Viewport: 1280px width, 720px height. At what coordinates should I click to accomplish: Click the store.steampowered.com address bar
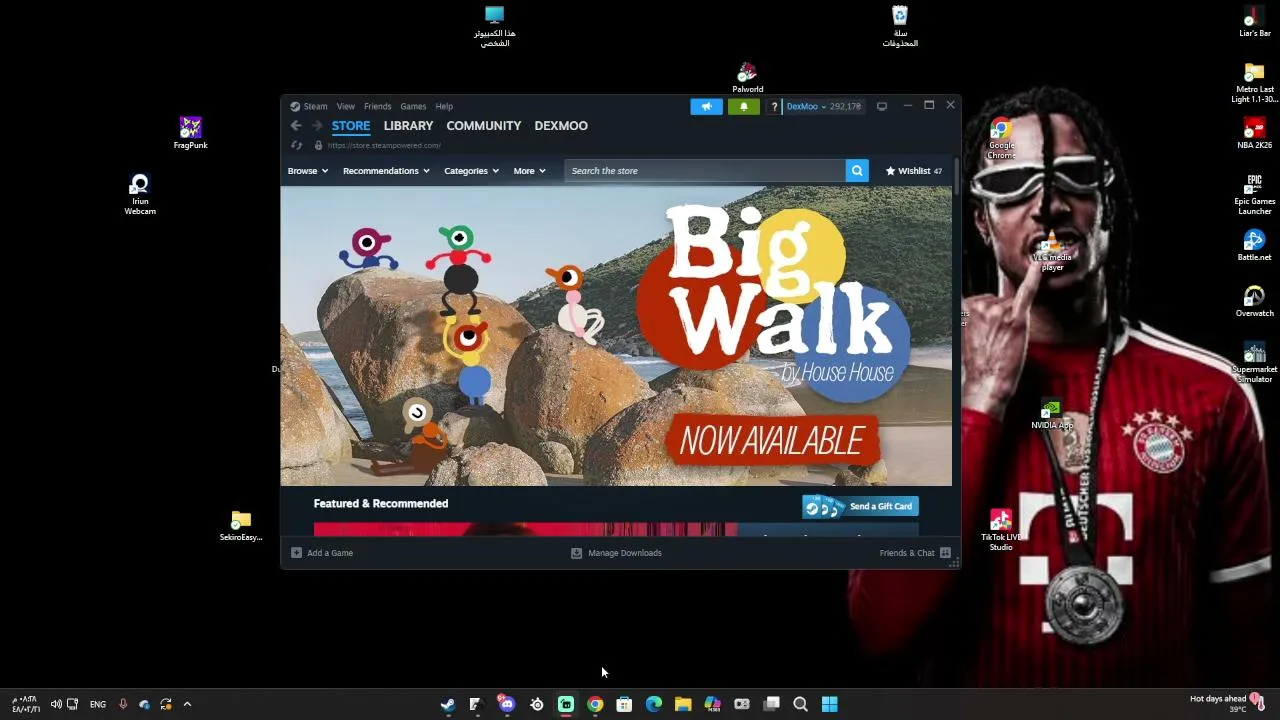(x=384, y=145)
